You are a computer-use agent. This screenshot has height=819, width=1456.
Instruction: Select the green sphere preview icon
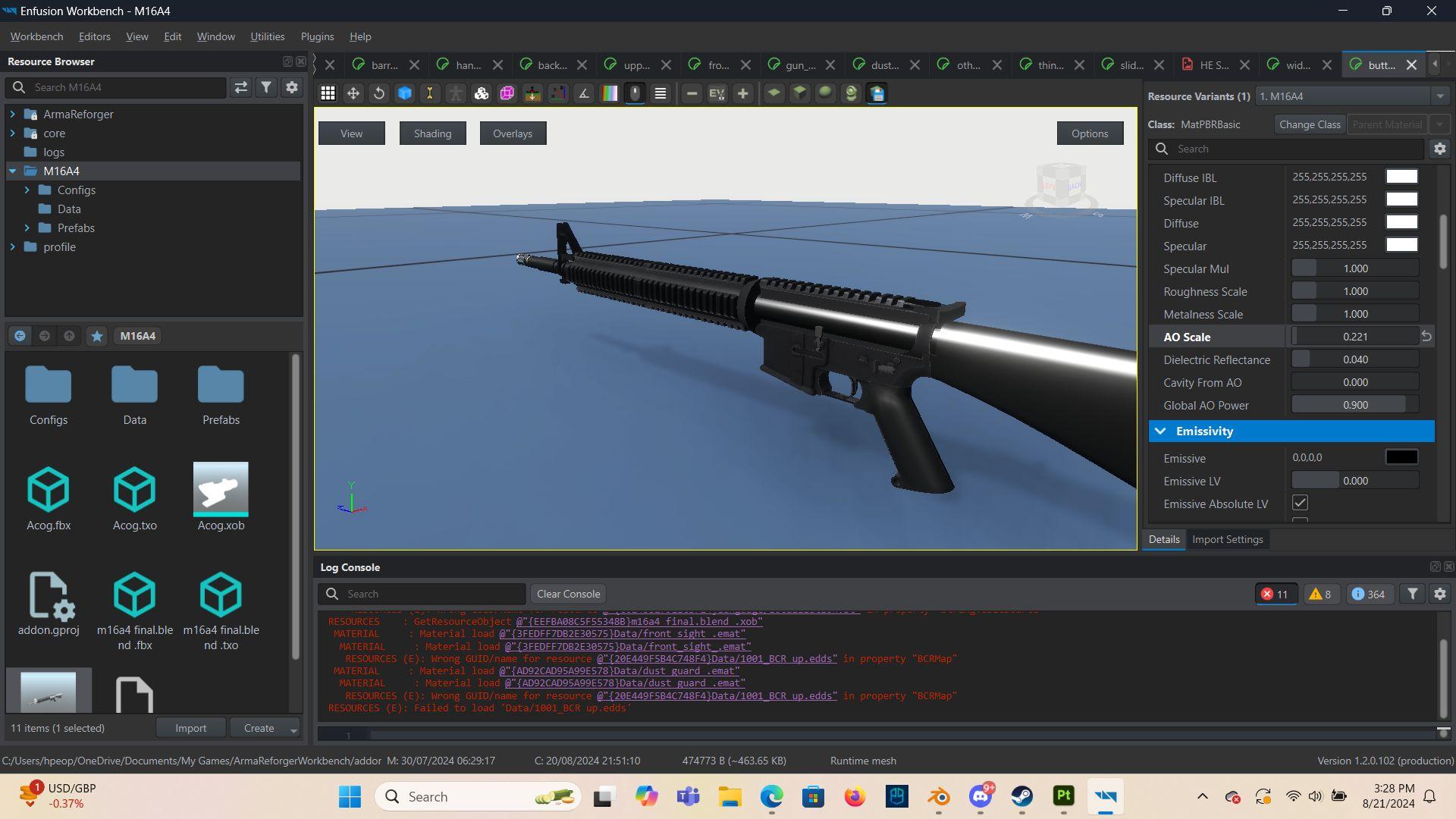coord(825,93)
